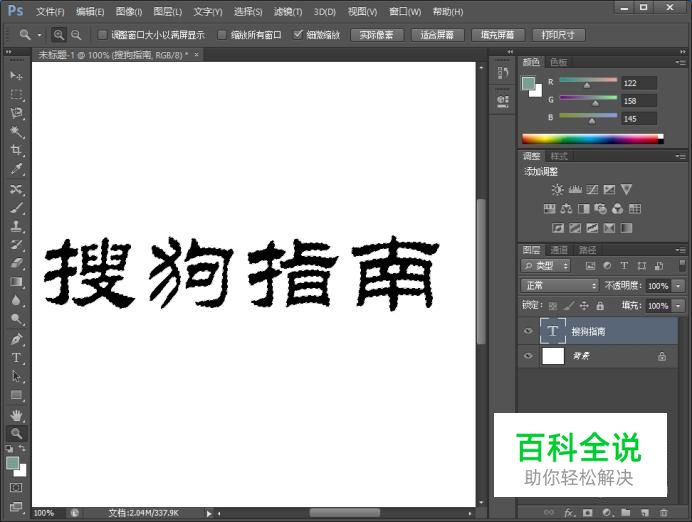
Task: Select the Blur tool
Action: pos(16,300)
